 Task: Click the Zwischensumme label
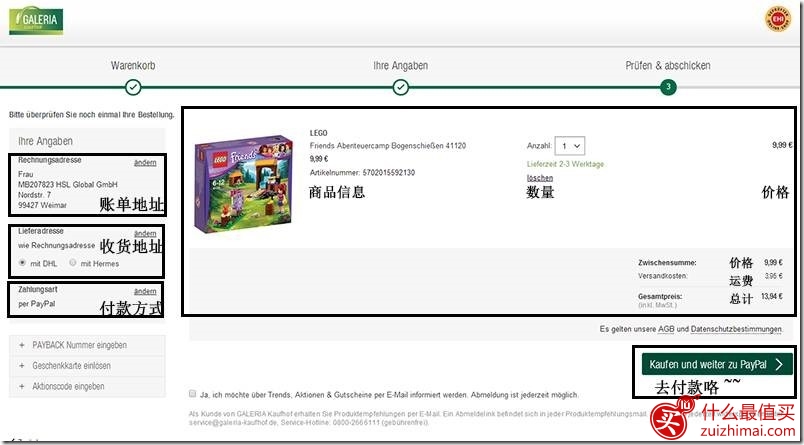[x=667, y=262]
